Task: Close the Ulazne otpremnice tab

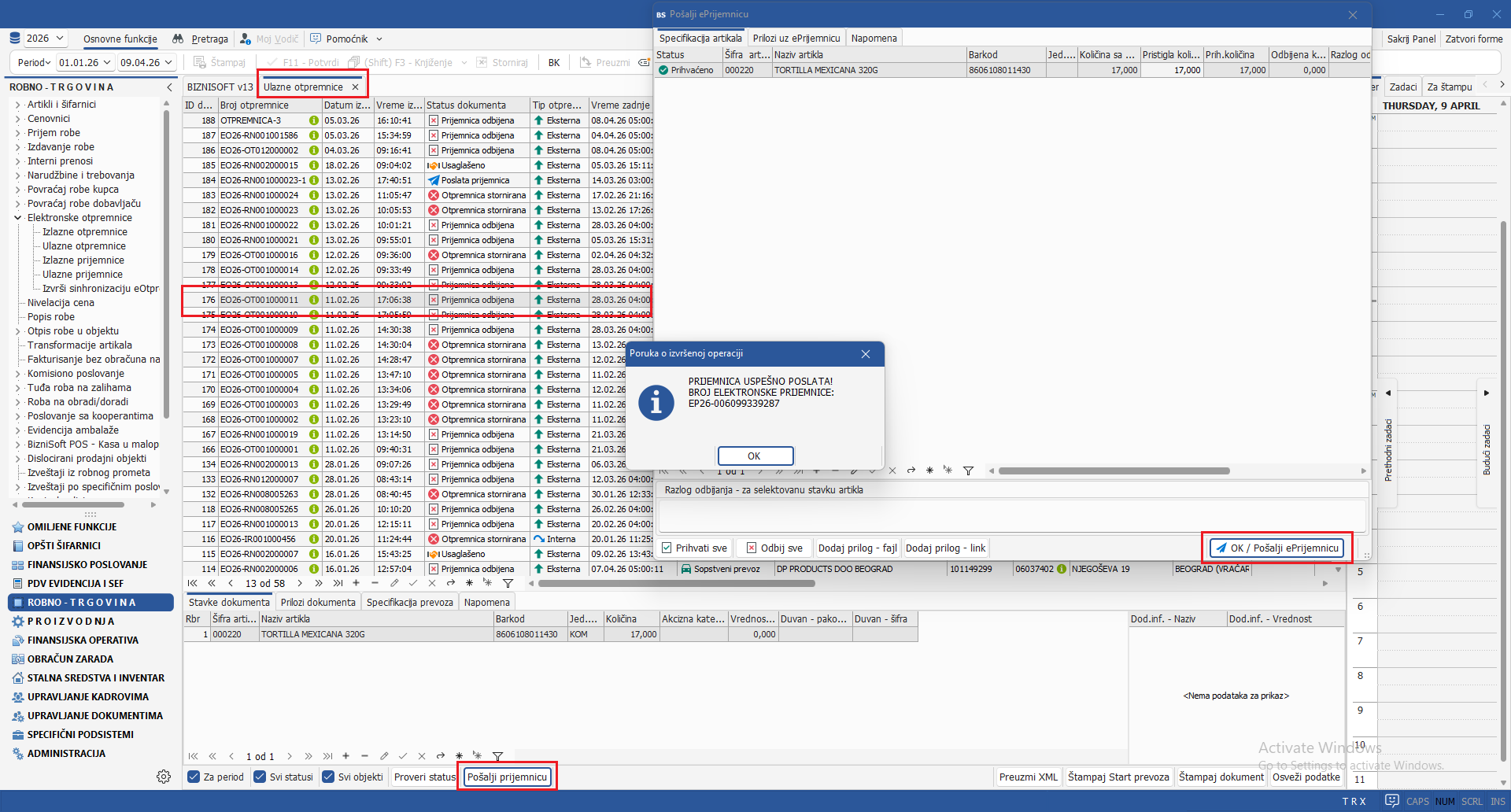Action: (x=356, y=87)
